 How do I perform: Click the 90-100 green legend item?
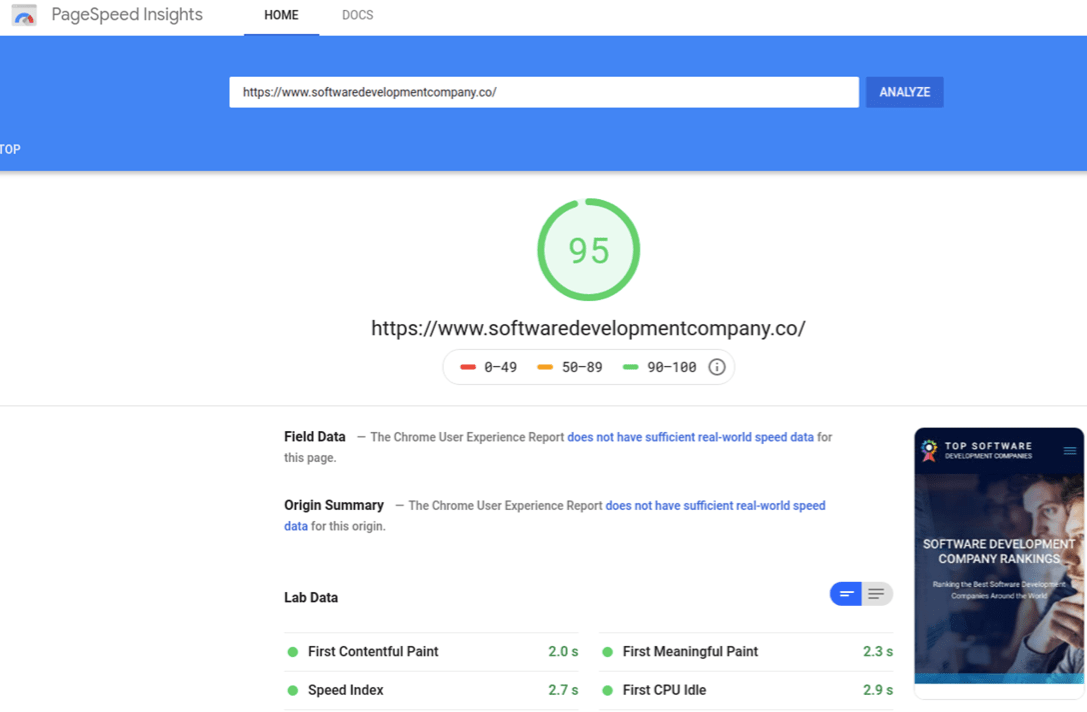click(659, 367)
